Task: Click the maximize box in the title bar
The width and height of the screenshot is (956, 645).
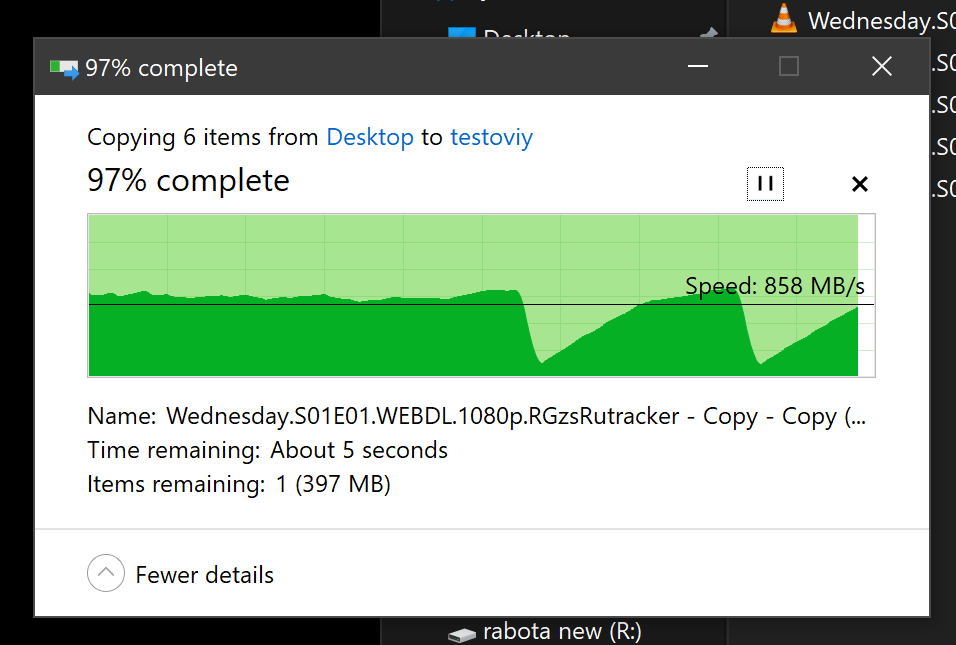Action: 789,66
